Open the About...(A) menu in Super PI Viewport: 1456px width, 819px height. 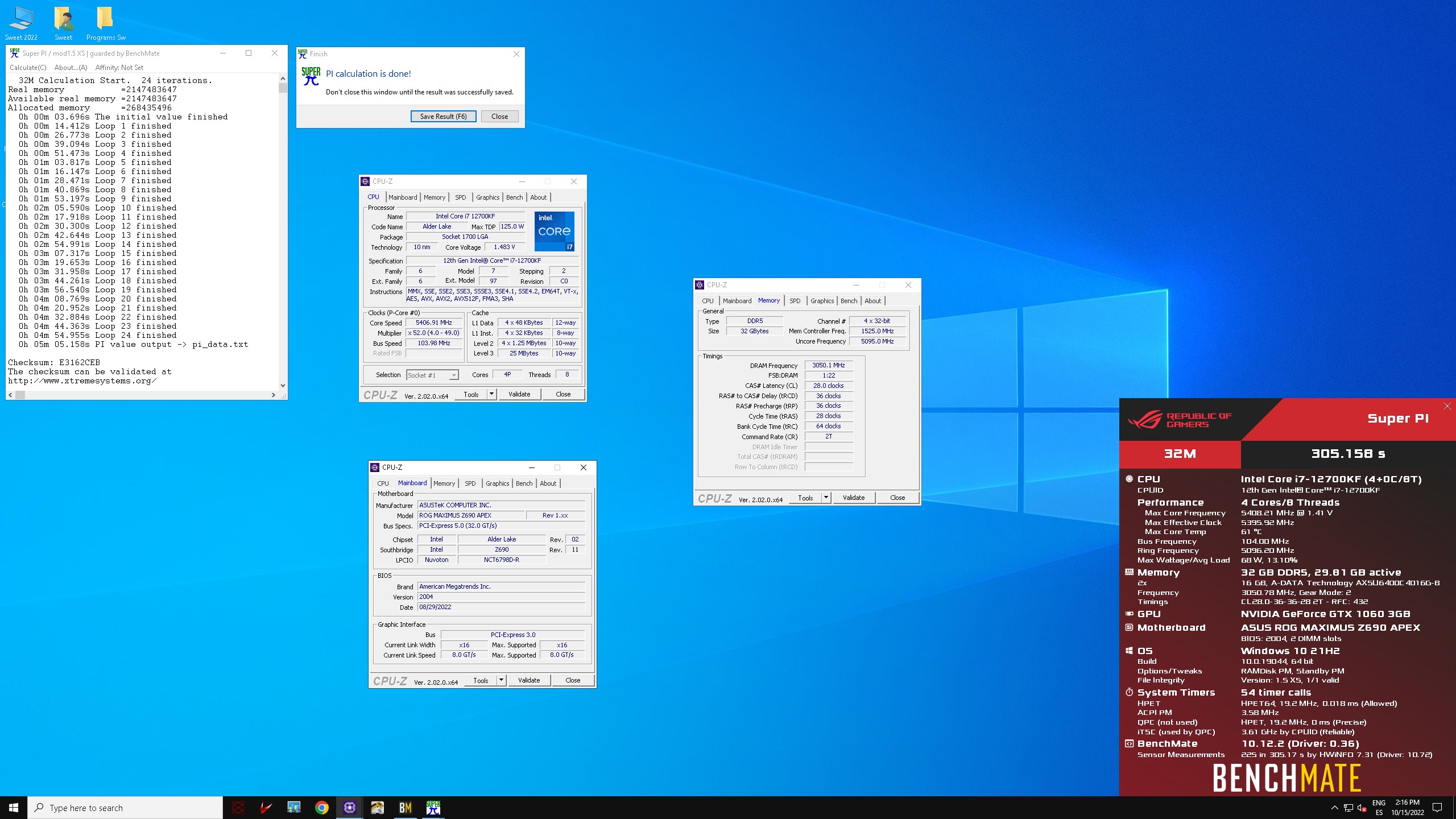click(x=71, y=67)
